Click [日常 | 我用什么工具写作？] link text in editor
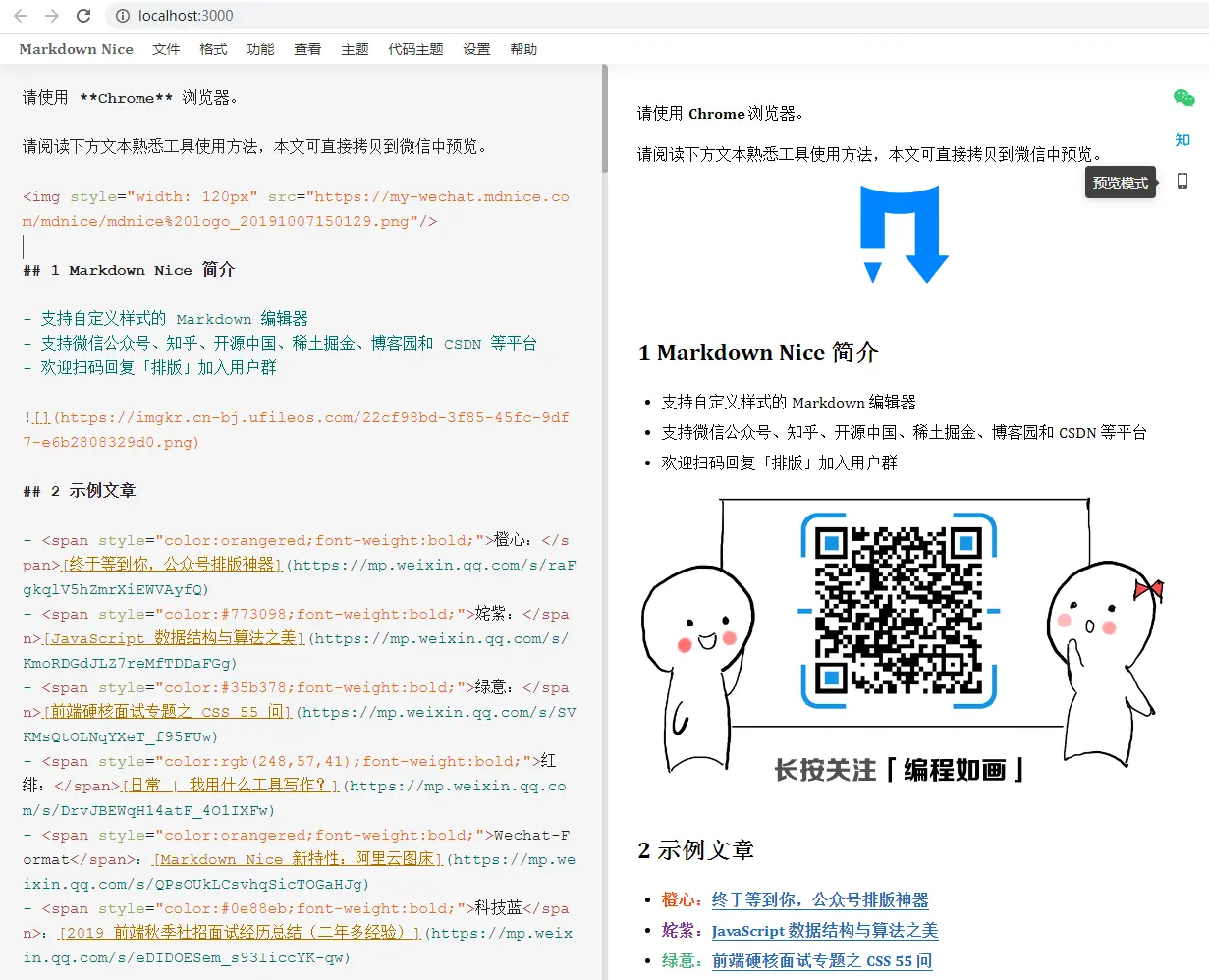Screen dimensions: 1209x980 tap(231, 786)
